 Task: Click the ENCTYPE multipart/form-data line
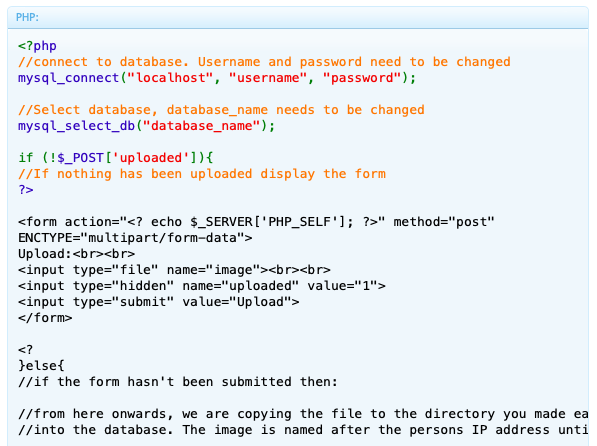click(135, 238)
